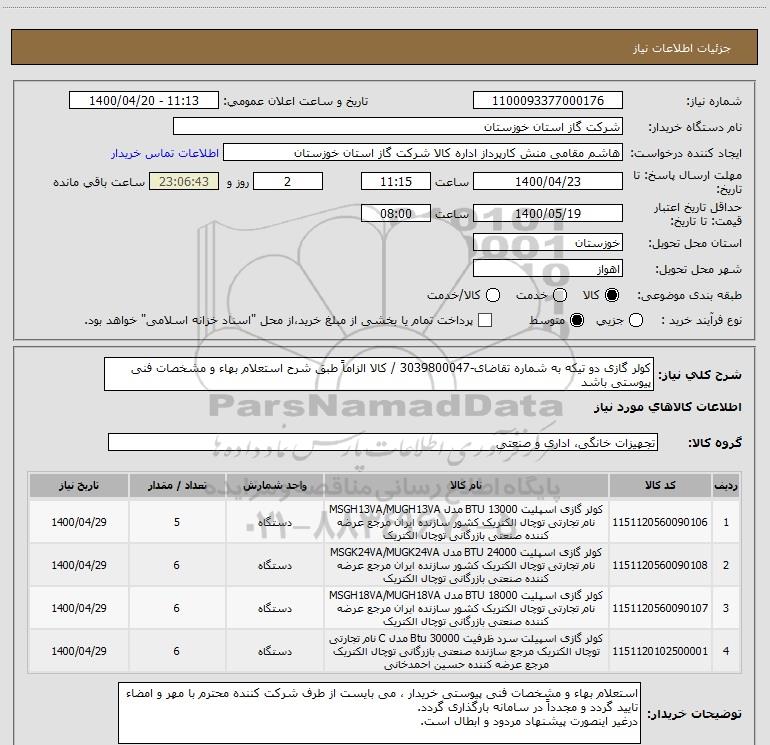Click the need date in row 2

click(x=79, y=565)
